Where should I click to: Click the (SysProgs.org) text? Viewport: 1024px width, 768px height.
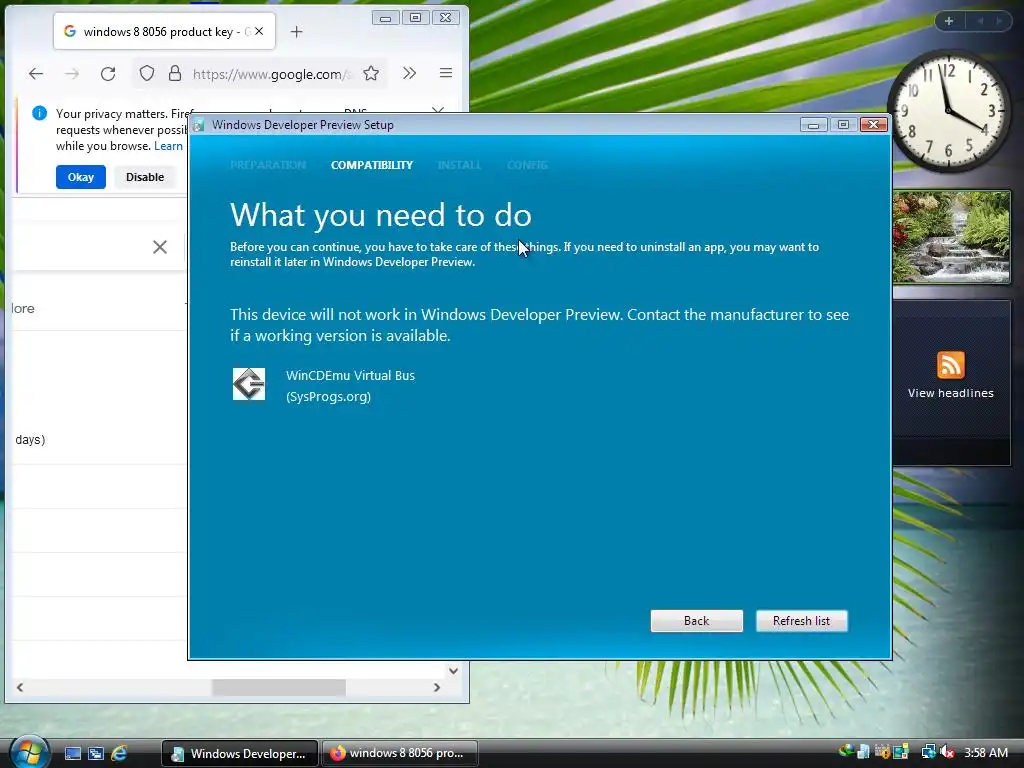328,396
